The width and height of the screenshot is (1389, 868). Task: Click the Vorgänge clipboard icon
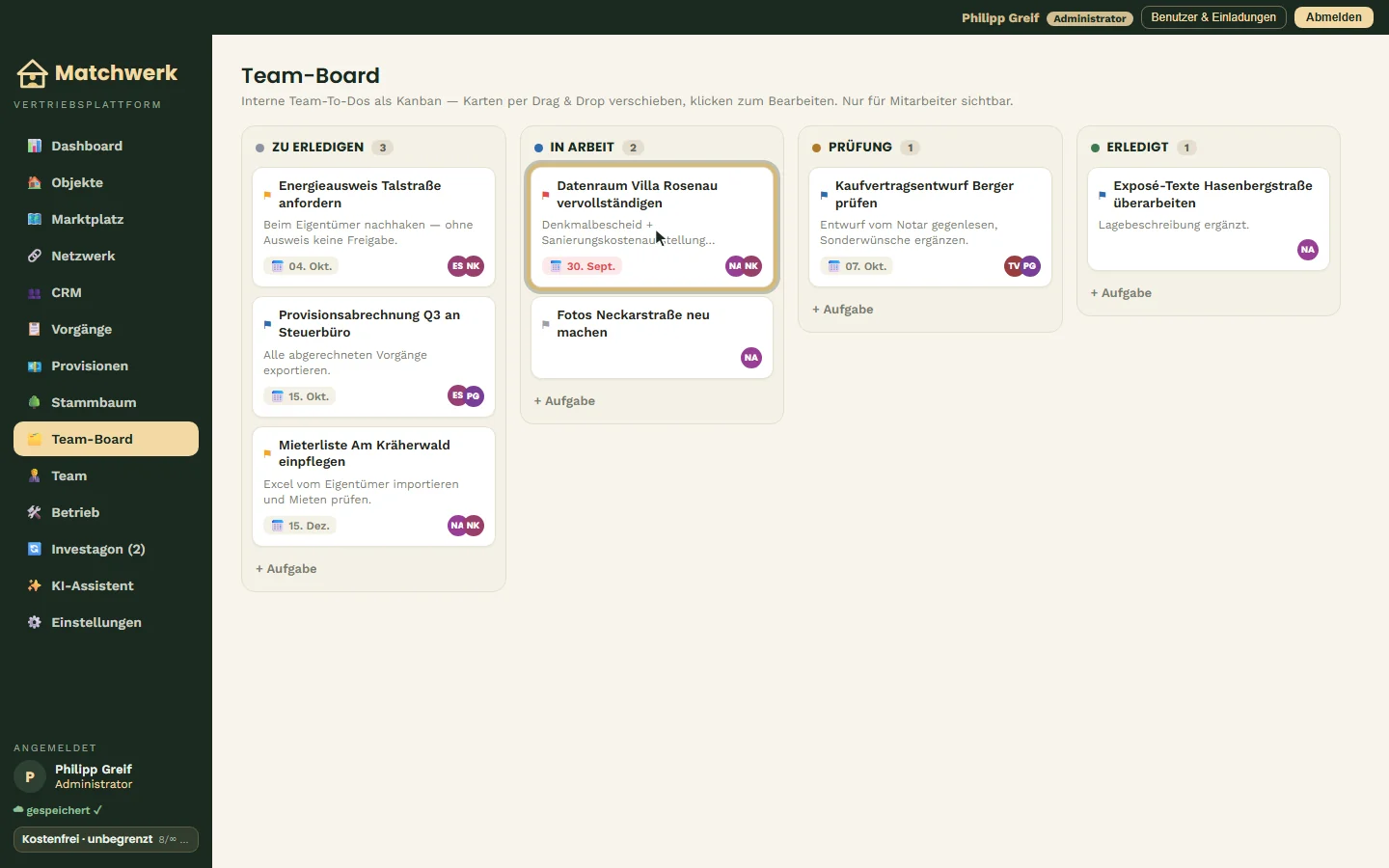35,329
